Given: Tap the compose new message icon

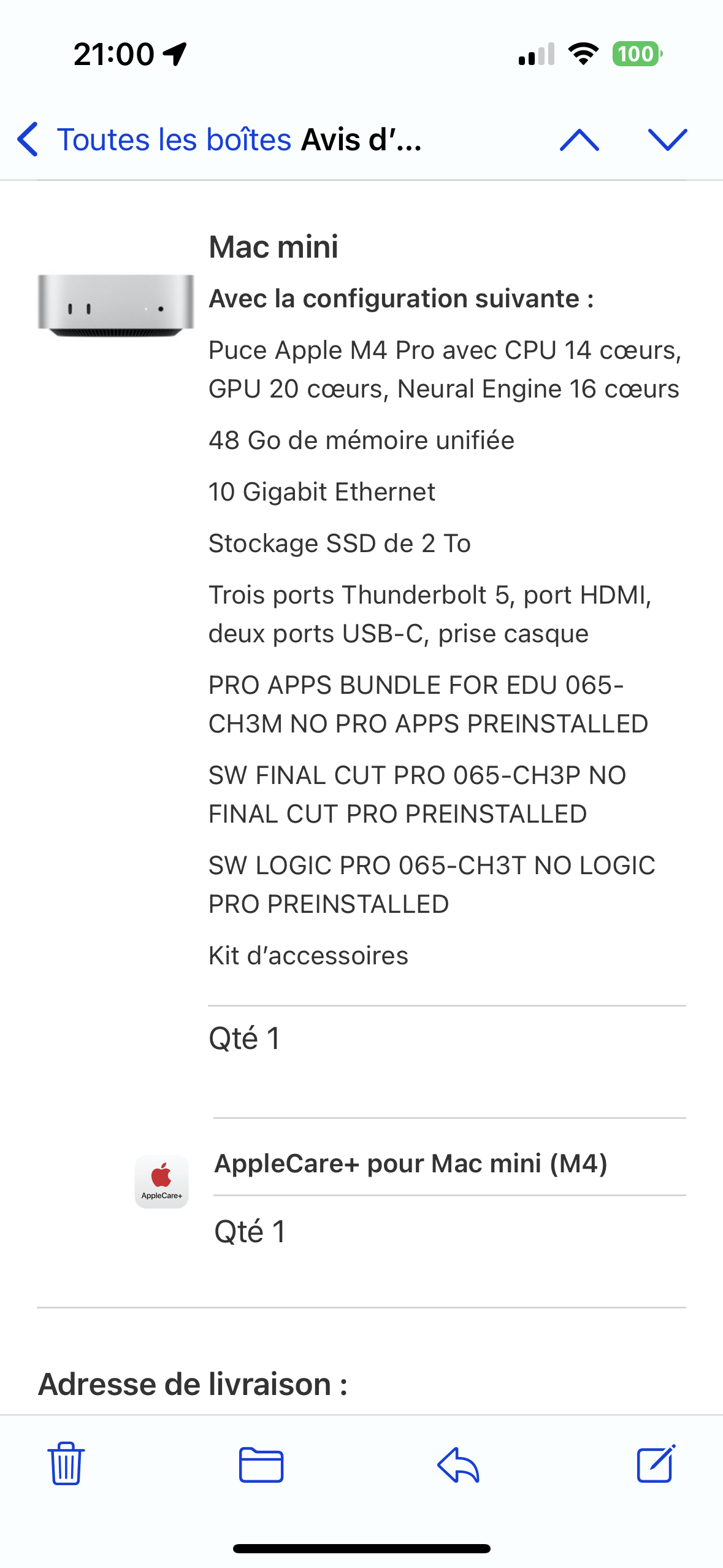Looking at the screenshot, I should click(656, 1464).
